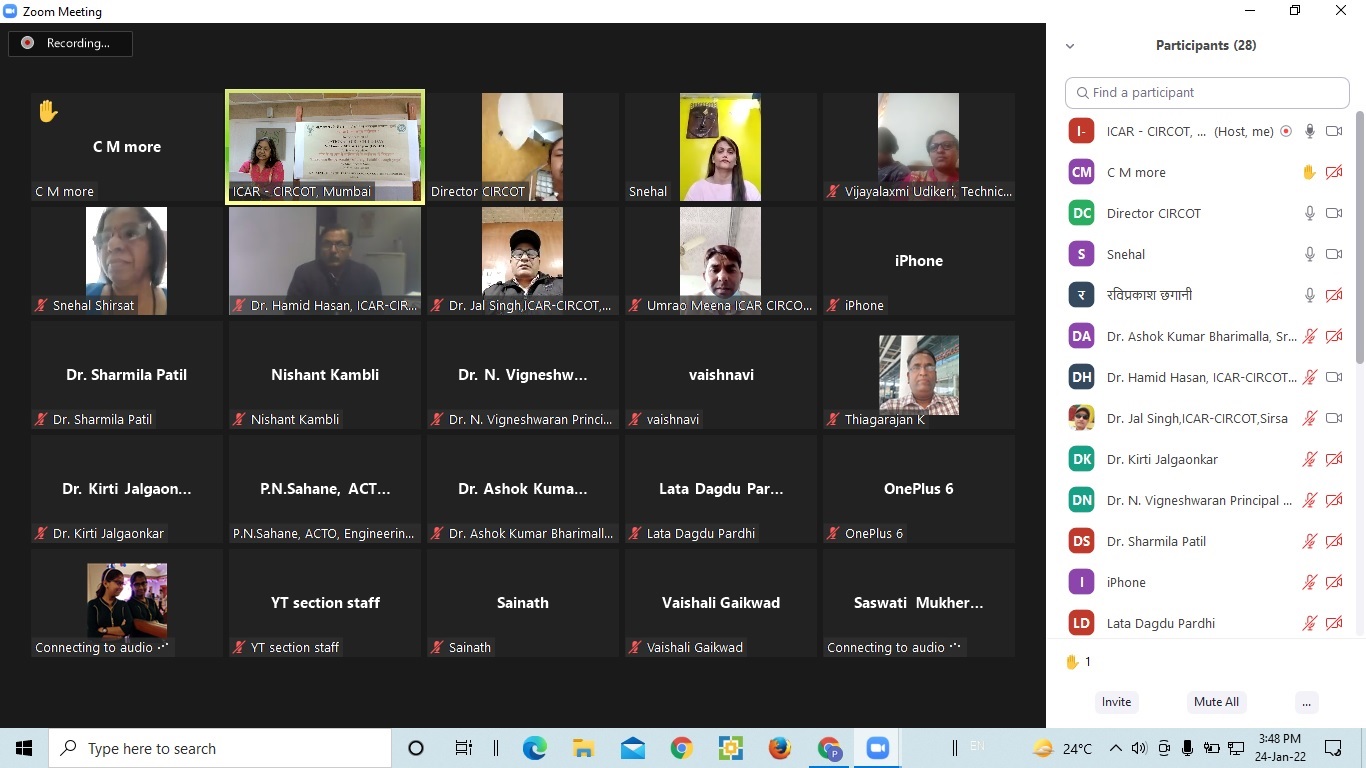Select Snehal's video tile

point(721,147)
